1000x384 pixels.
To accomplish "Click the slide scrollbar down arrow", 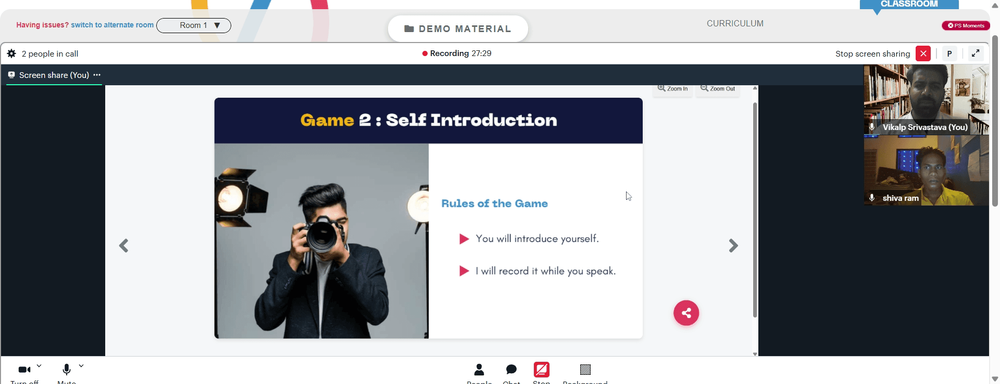I will 756,353.
